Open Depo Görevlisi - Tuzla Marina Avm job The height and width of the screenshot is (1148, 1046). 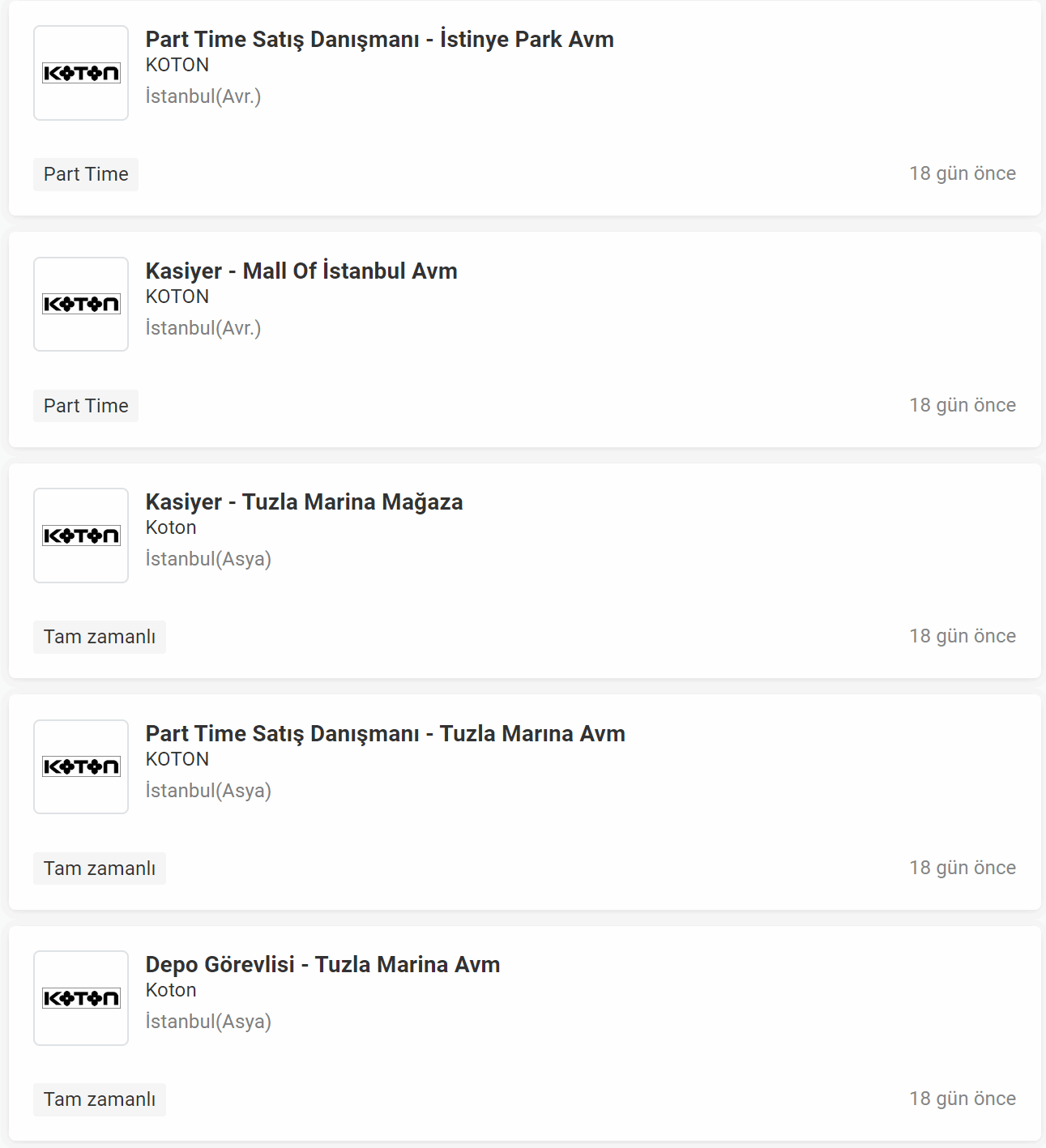pos(322,964)
